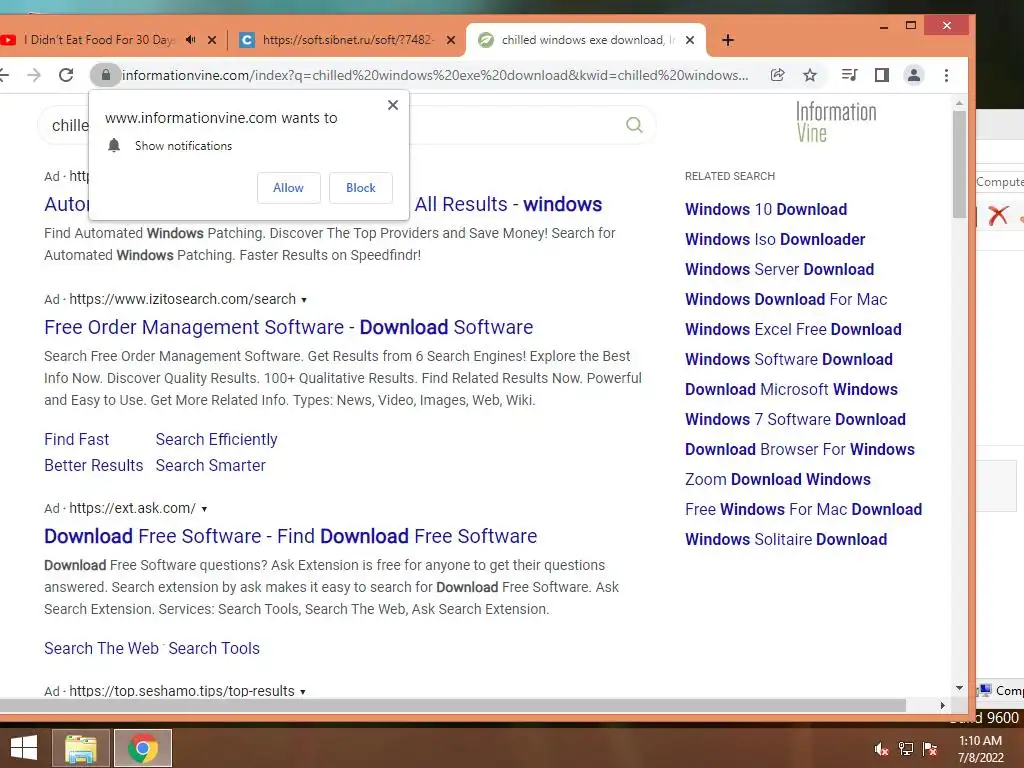
Task: Open Windows 10 Download related search
Action: (766, 210)
